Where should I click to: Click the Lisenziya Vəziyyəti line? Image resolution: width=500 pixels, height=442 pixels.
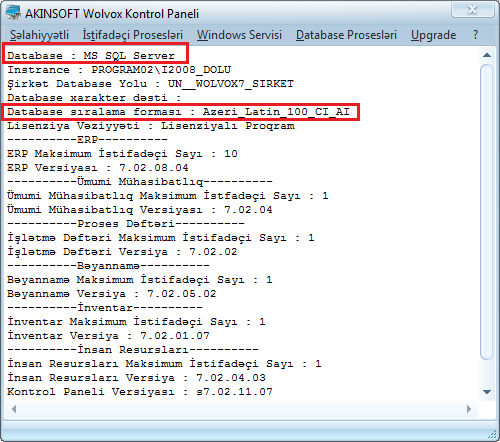[x=151, y=126]
